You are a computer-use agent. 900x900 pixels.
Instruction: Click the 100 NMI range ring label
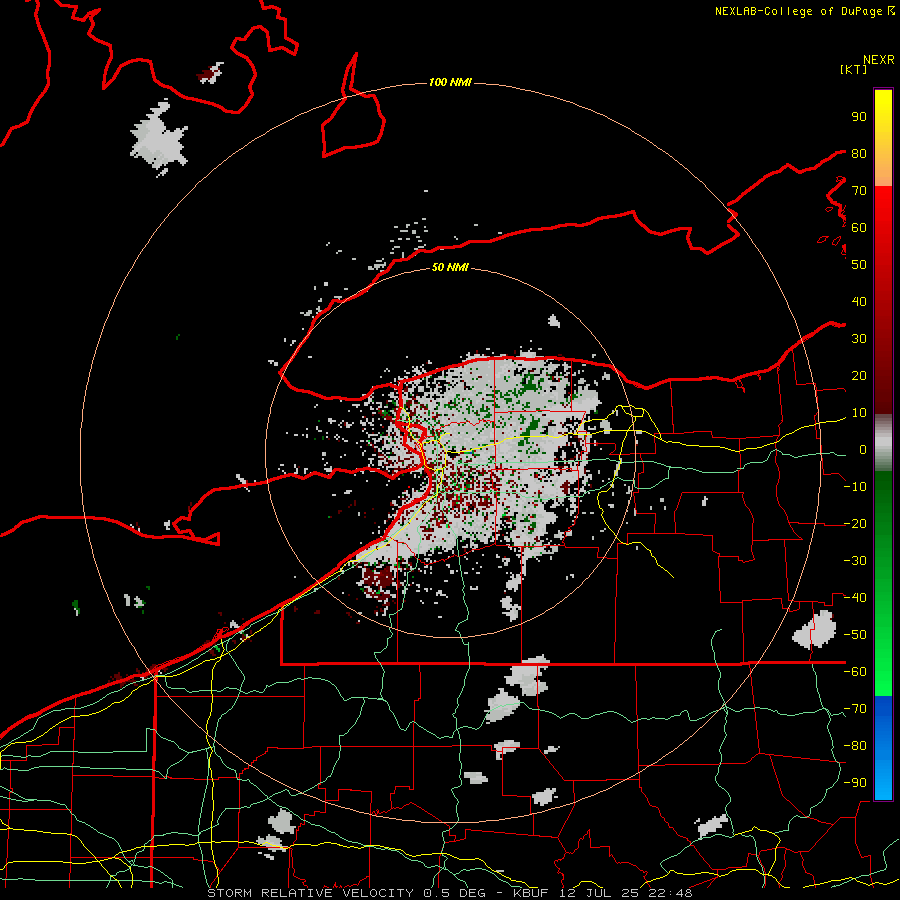coord(450,83)
